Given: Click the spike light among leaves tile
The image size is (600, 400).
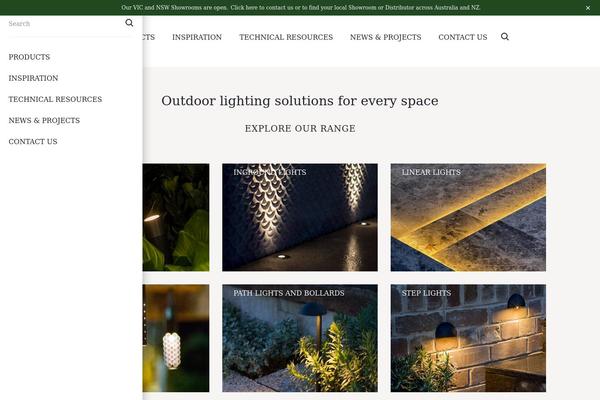Looking at the screenshot, I should (x=176, y=217).
